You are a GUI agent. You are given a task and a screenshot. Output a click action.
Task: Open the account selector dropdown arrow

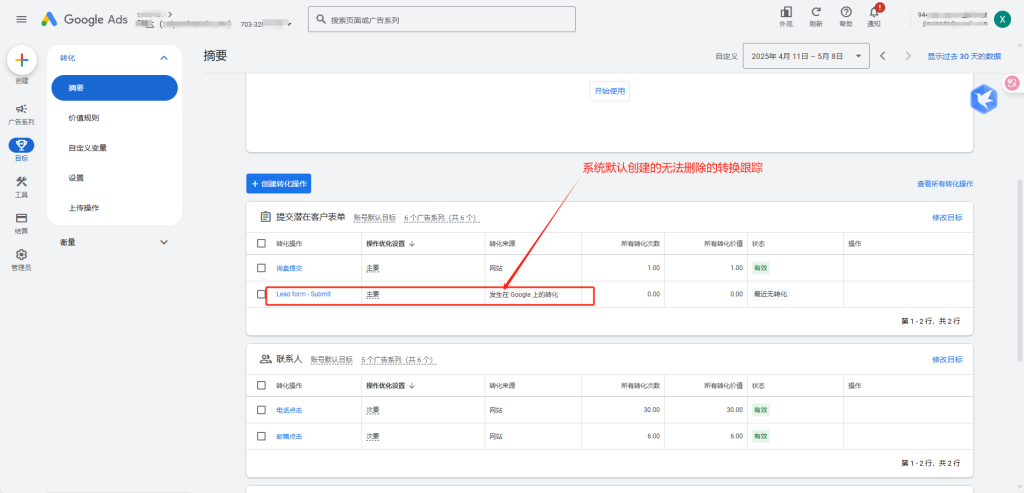pos(289,25)
